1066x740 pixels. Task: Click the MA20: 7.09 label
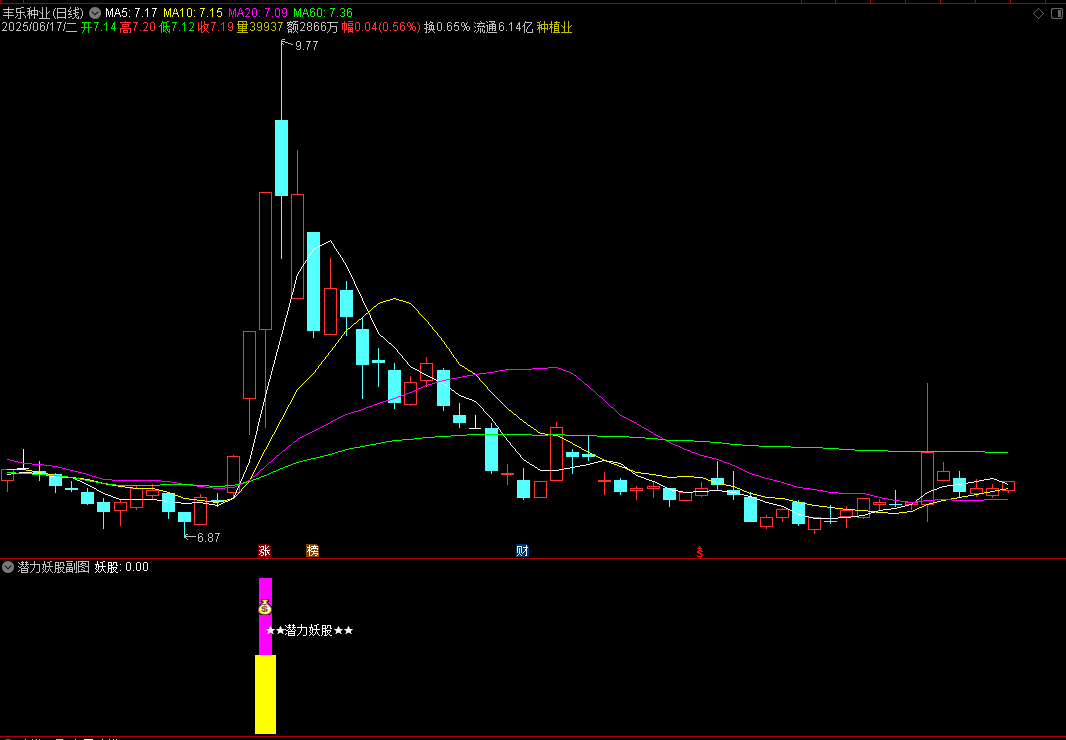coord(258,13)
